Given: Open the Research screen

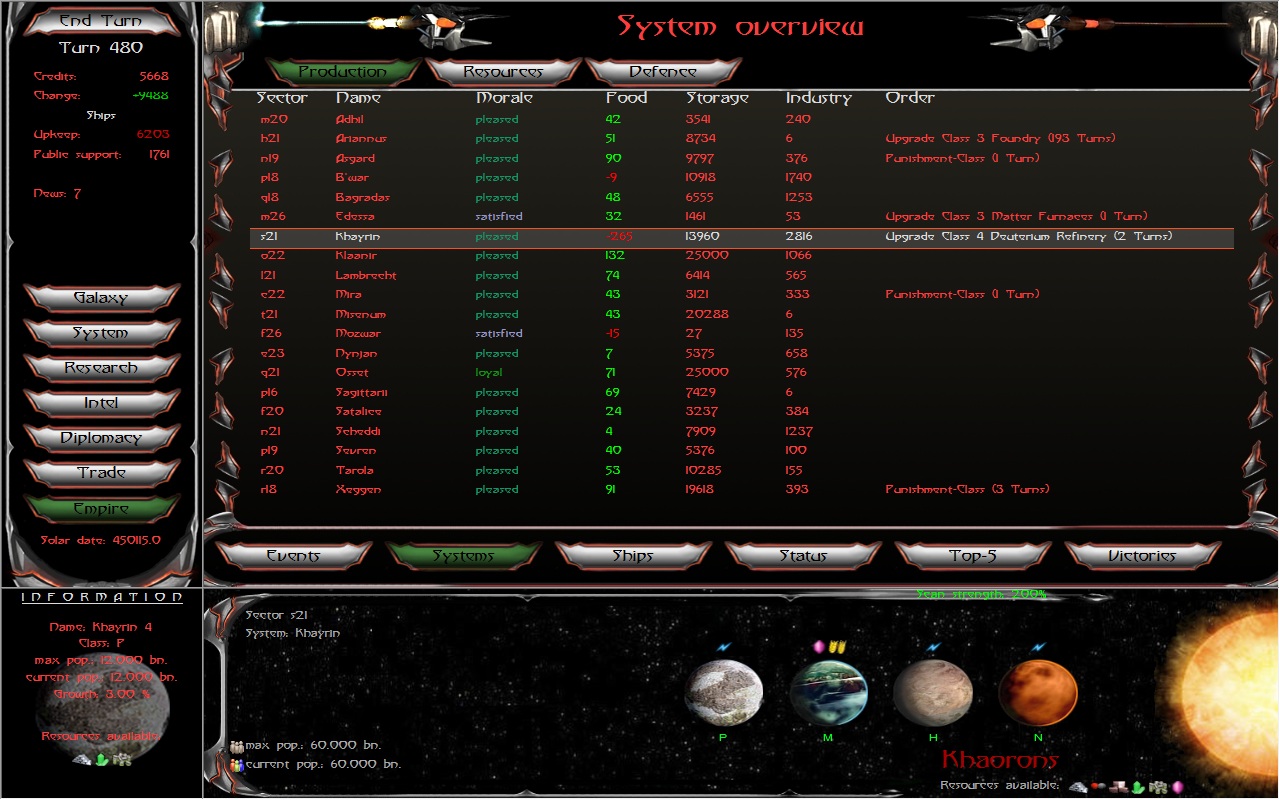Looking at the screenshot, I should click(x=101, y=368).
